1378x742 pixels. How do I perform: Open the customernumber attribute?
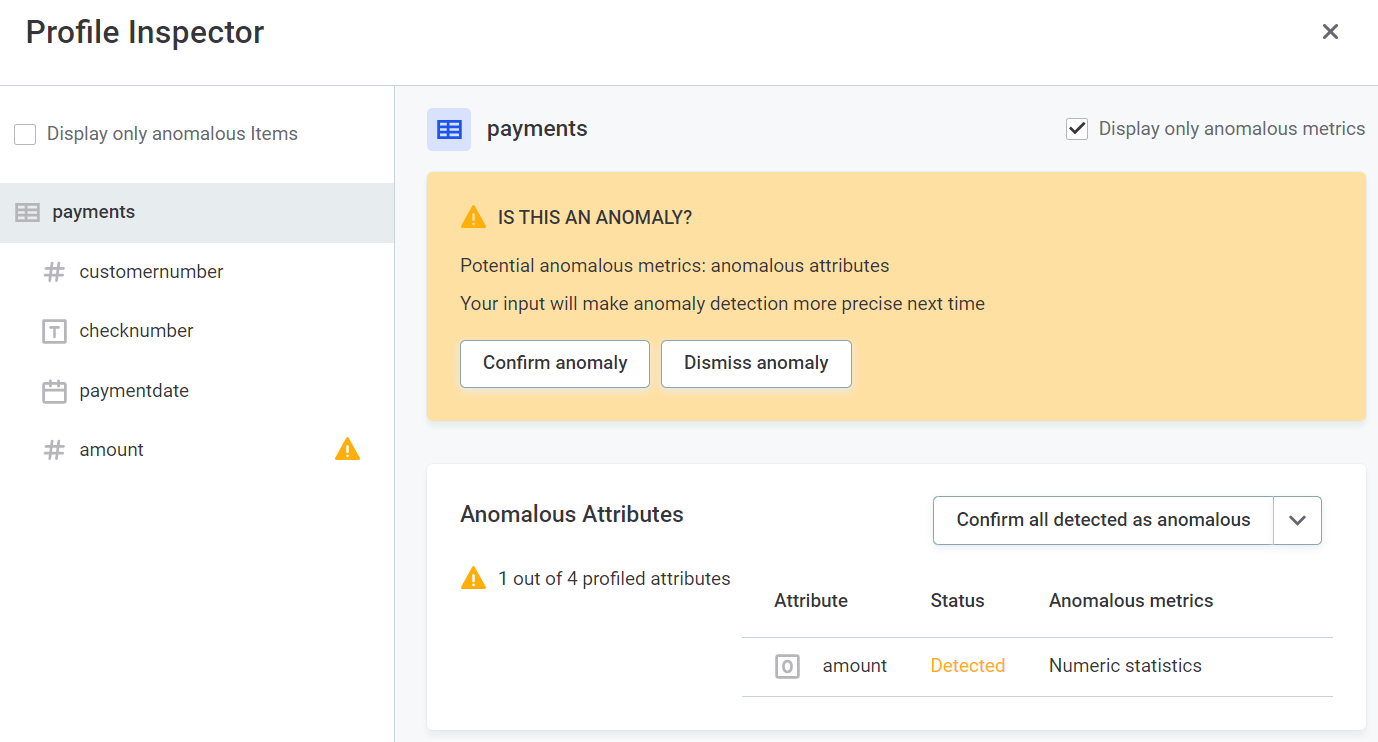[x=151, y=272]
